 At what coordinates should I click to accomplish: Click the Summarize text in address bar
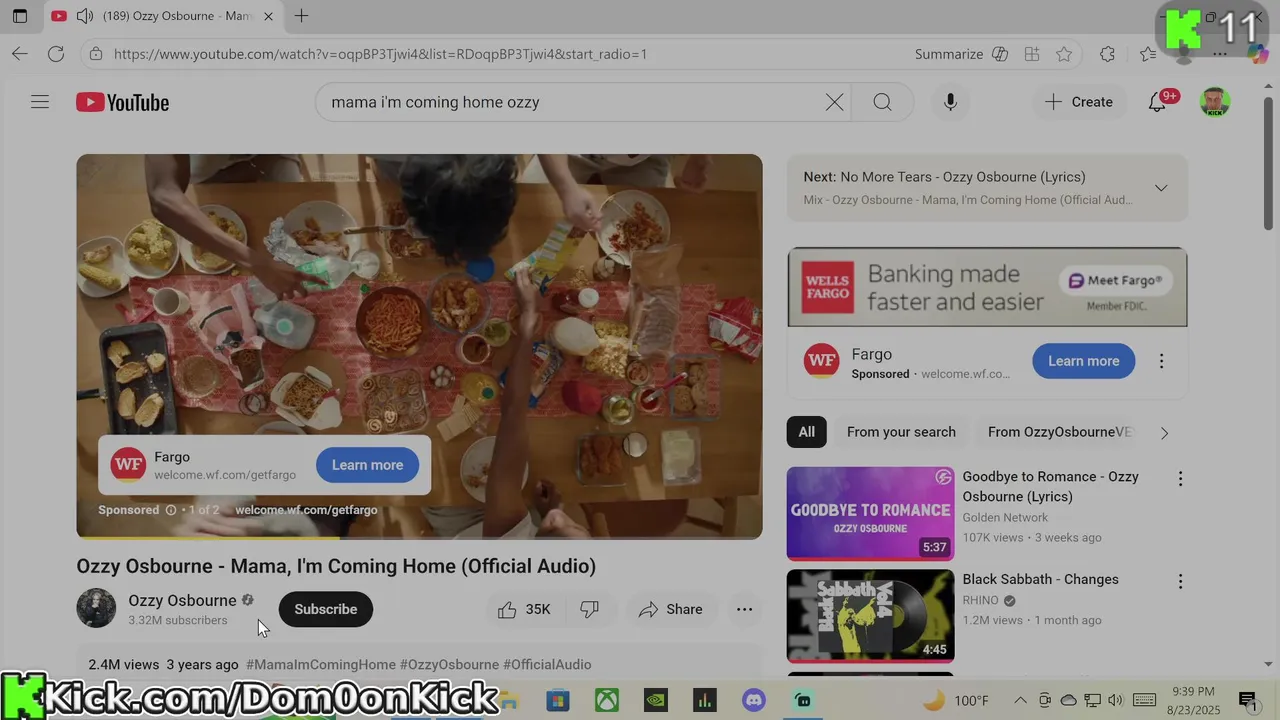click(949, 54)
